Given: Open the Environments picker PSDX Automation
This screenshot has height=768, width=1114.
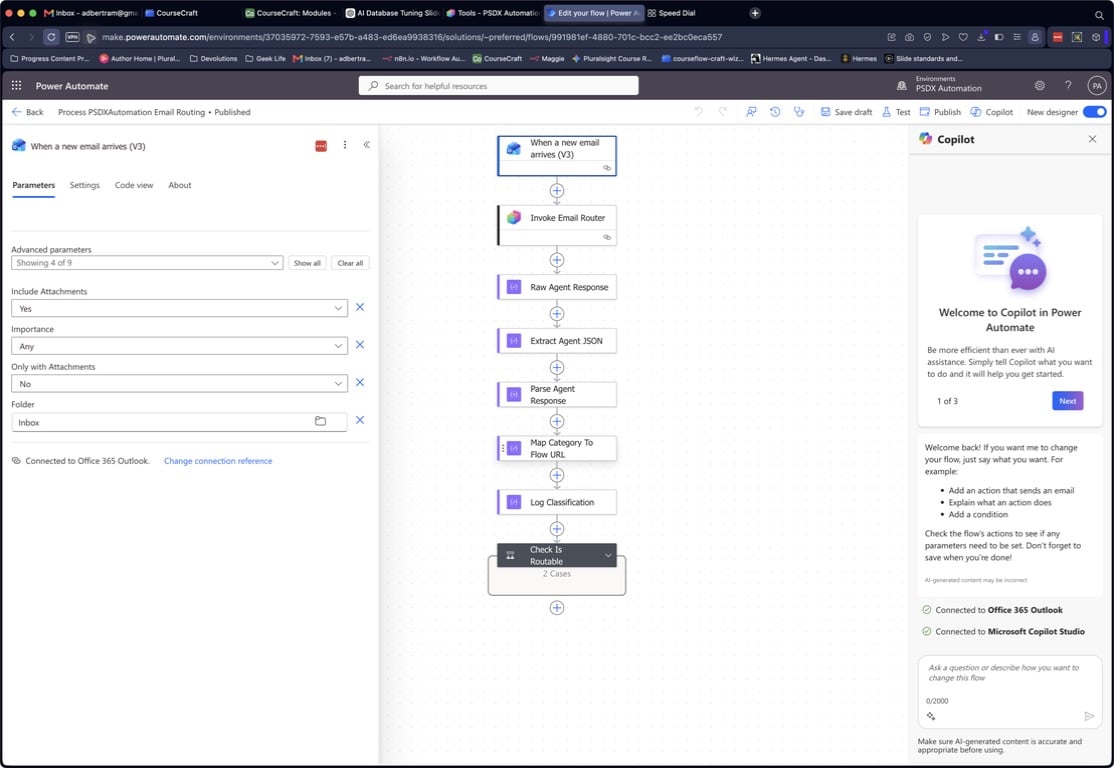Looking at the screenshot, I should [x=942, y=85].
